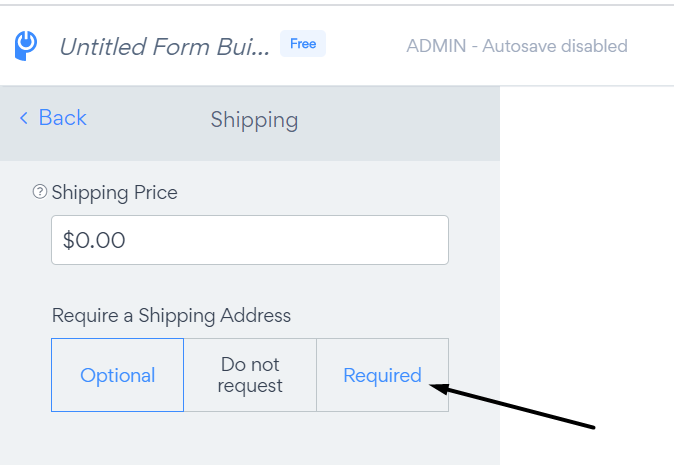Choose Do not request shipping address
674x465 pixels.
250,375
